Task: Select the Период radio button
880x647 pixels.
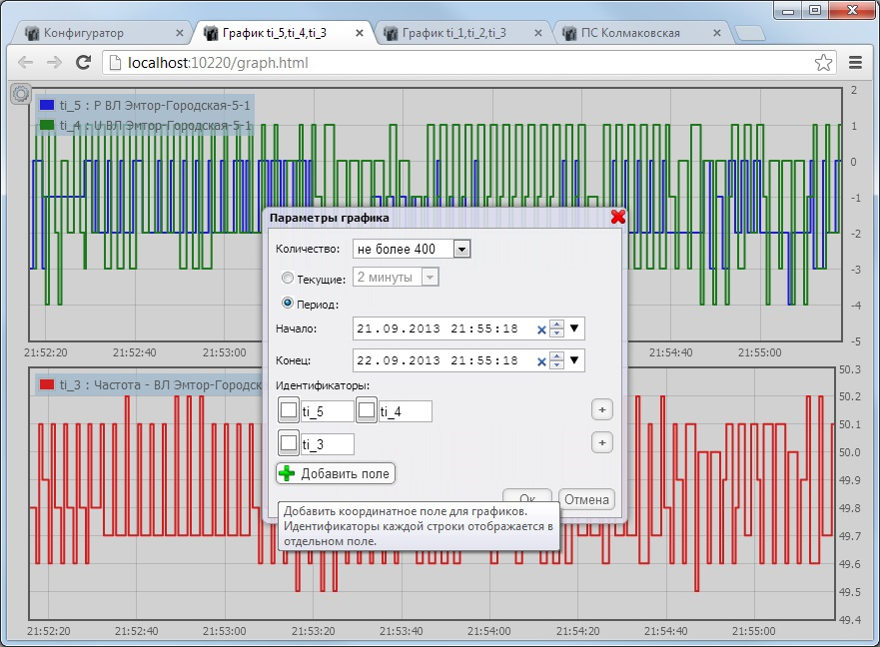Action: (288, 303)
